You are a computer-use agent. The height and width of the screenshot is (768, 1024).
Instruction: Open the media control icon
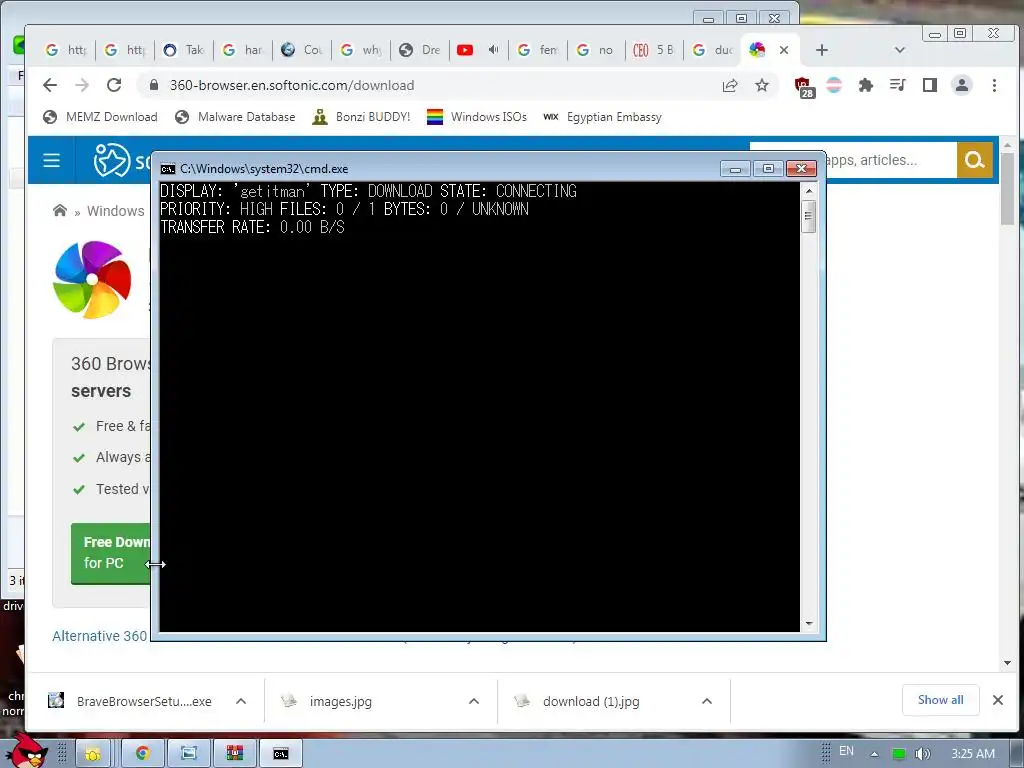pyautogui.click(x=898, y=85)
